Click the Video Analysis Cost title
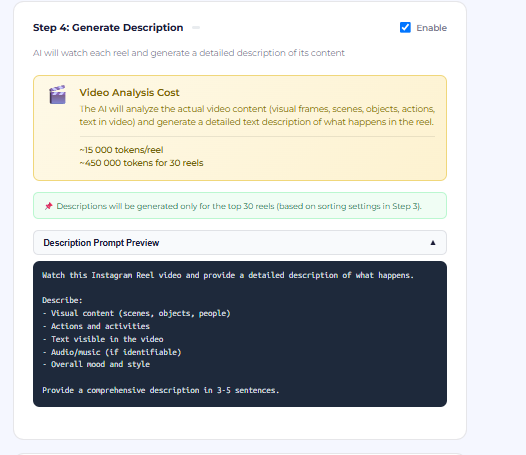526x455 pixels. pos(129,93)
